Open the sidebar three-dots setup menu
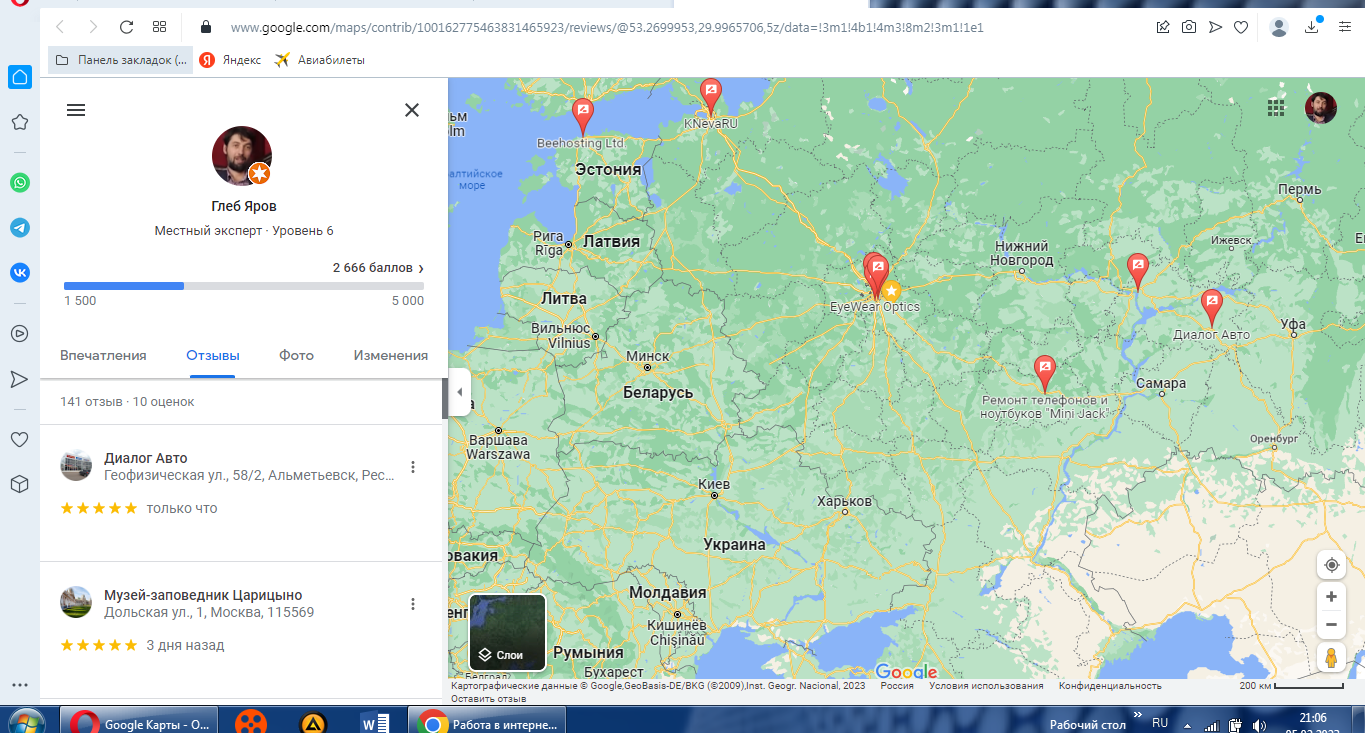This screenshot has width=1365, height=733. (19, 686)
